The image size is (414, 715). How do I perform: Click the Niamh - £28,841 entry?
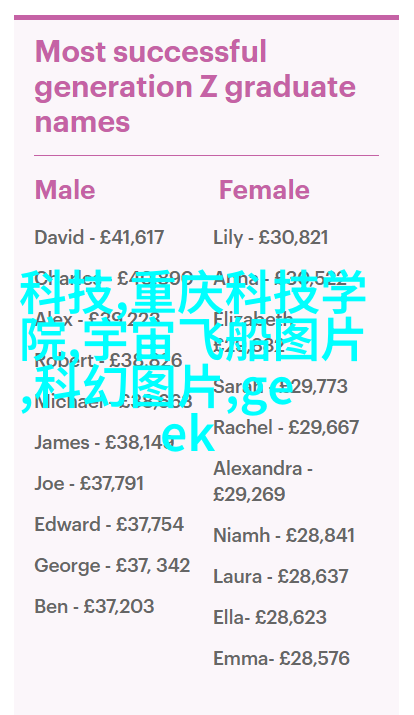coord(284,535)
